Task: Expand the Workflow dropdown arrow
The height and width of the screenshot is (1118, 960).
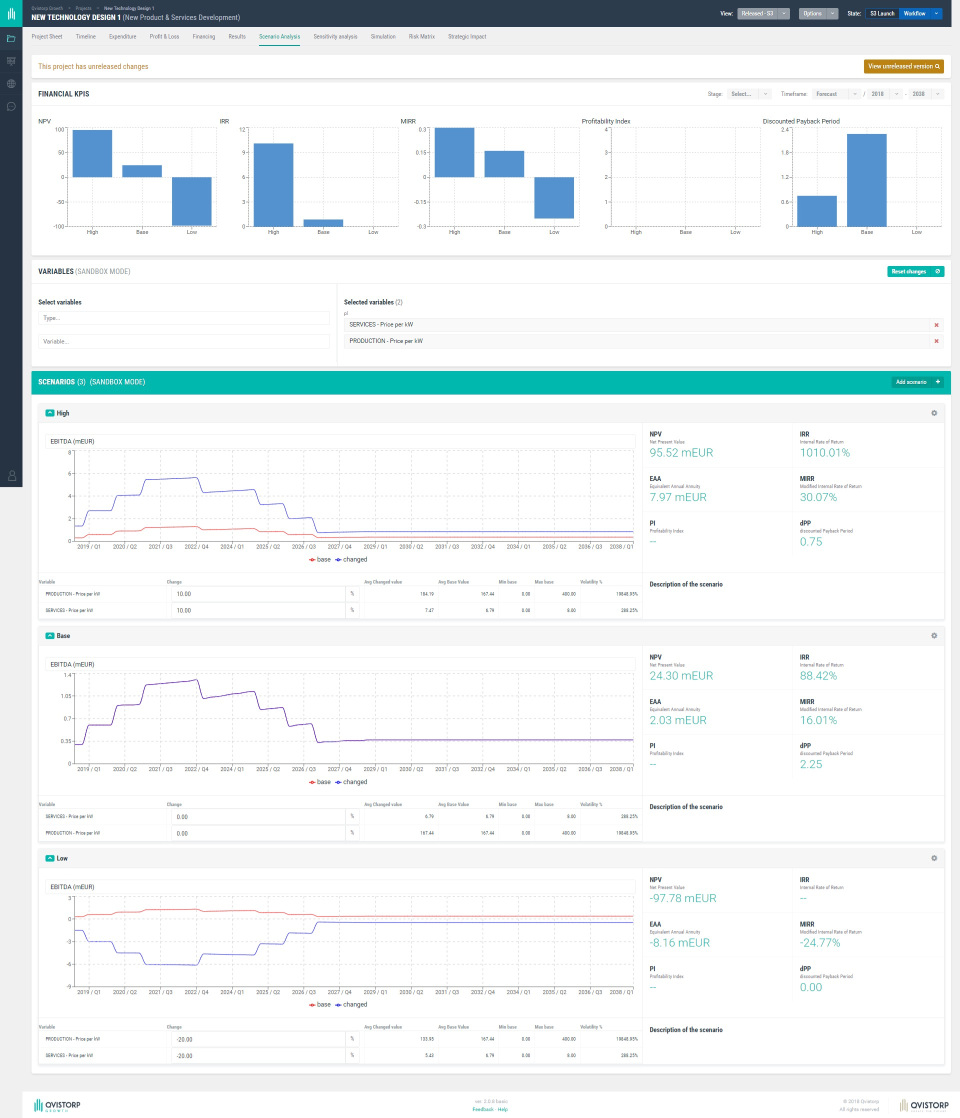Action: pyautogui.click(x=936, y=14)
